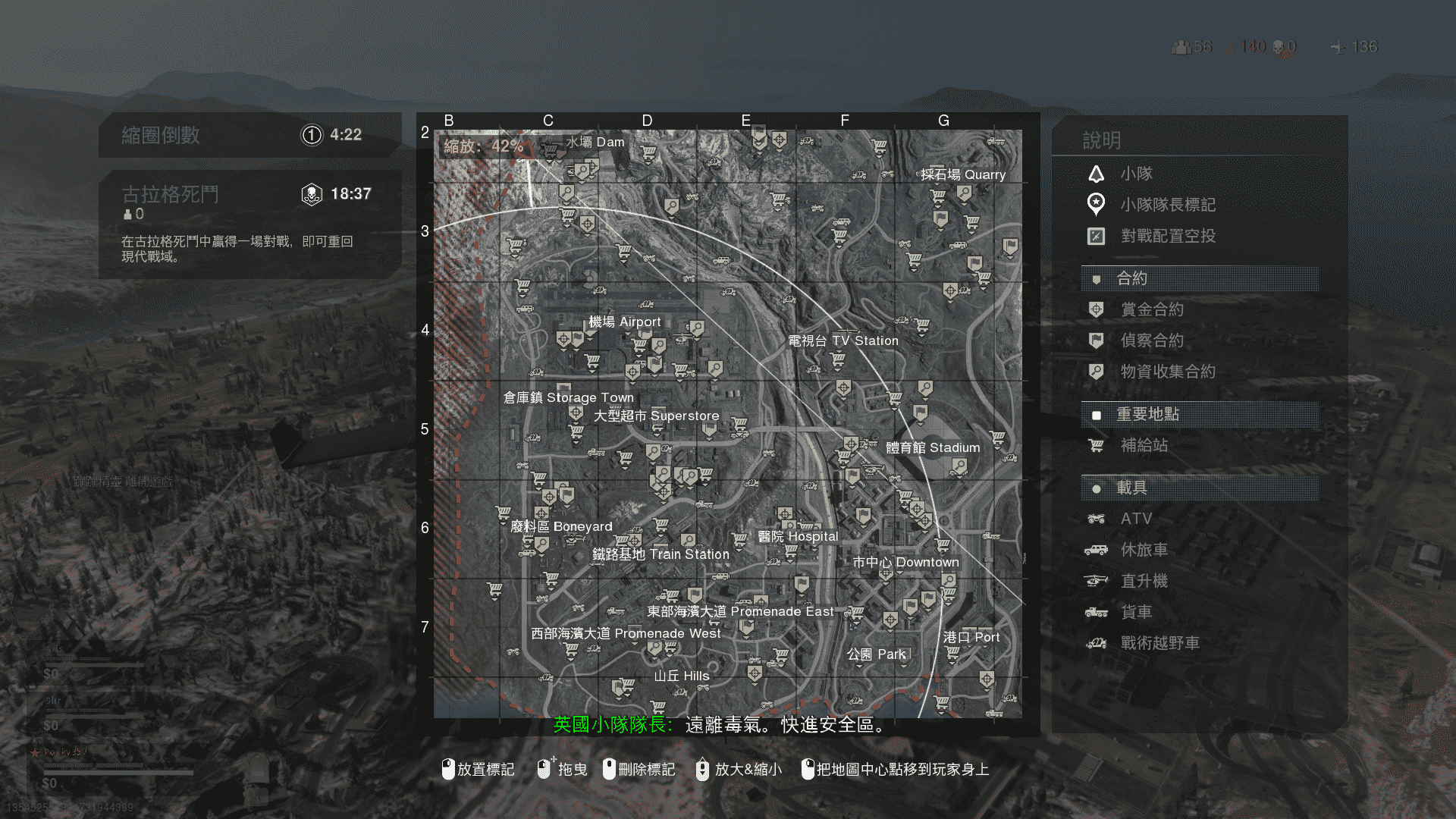This screenshot has width=1456, height=819.
Task: Click the 機場 Airport map label
Action: 625,322
